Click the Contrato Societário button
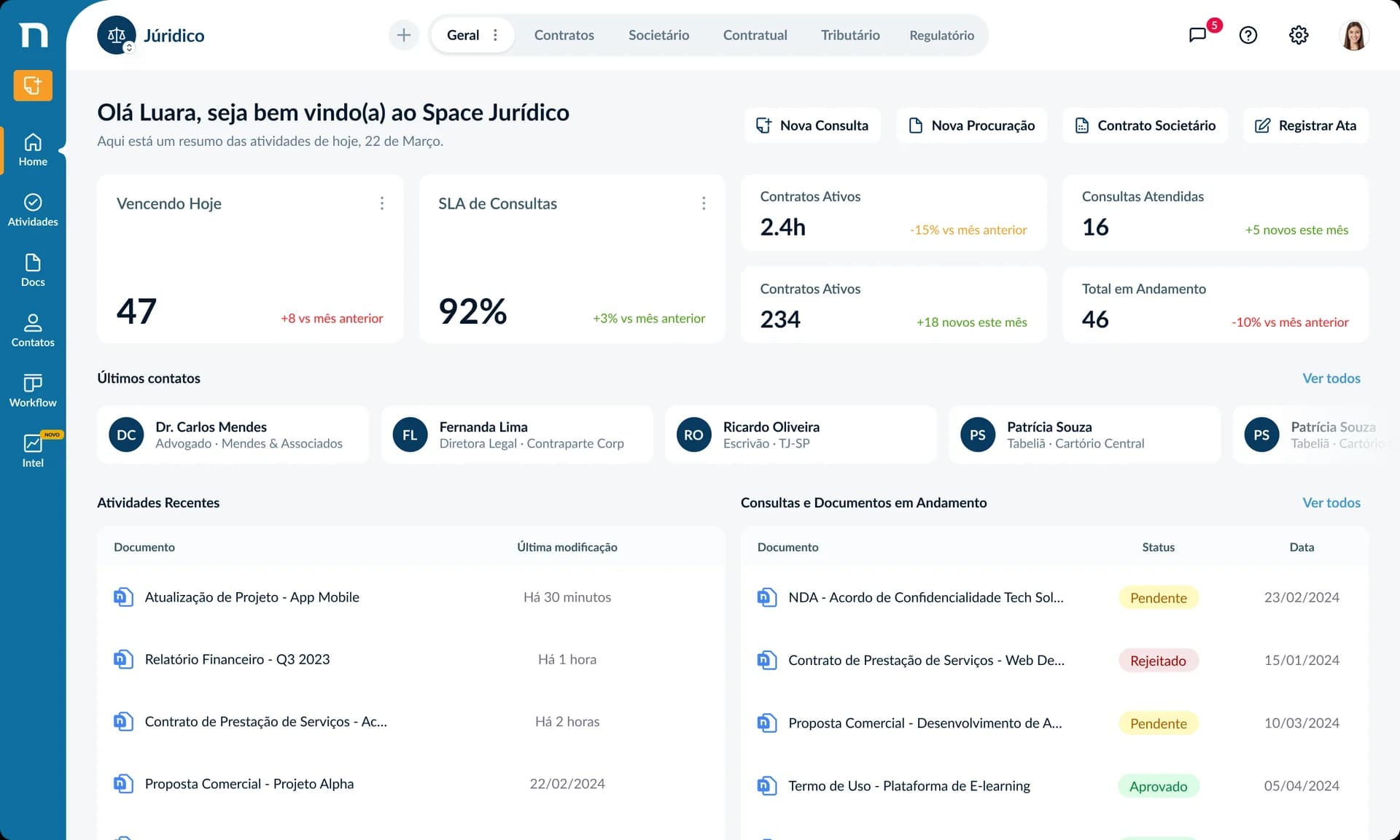The width and height of the screenshot is (1400, 840). (x=1146, y=125)
